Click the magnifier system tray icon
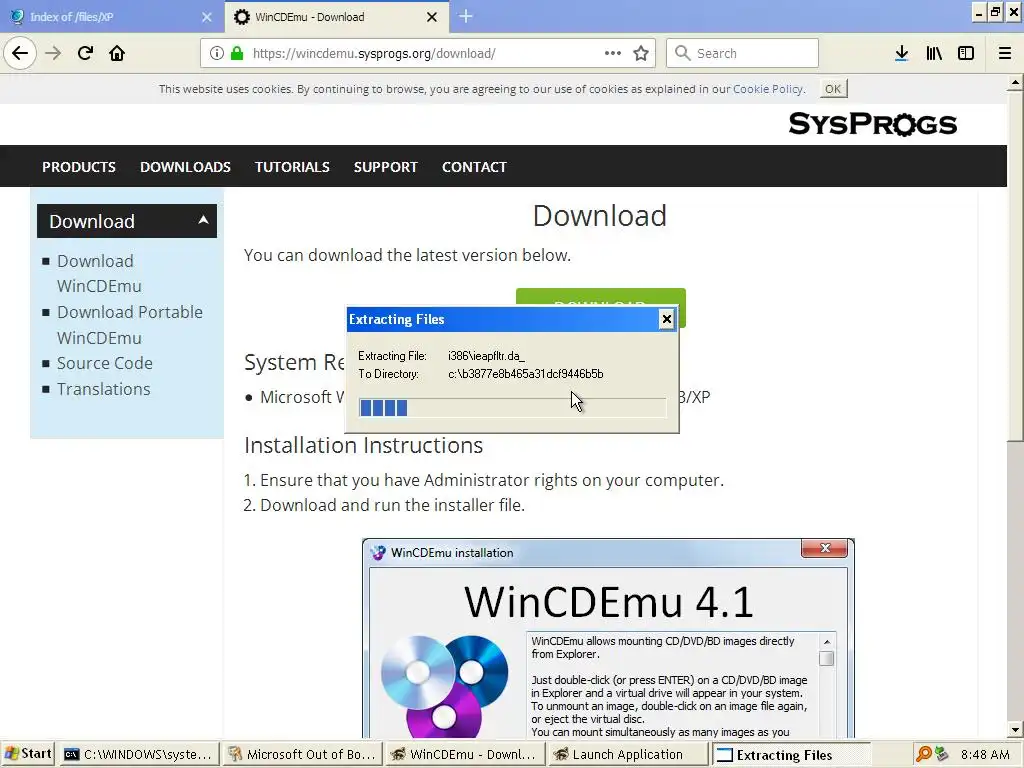The width and height of the screenshot is (1024, 768). coord(923,754)
